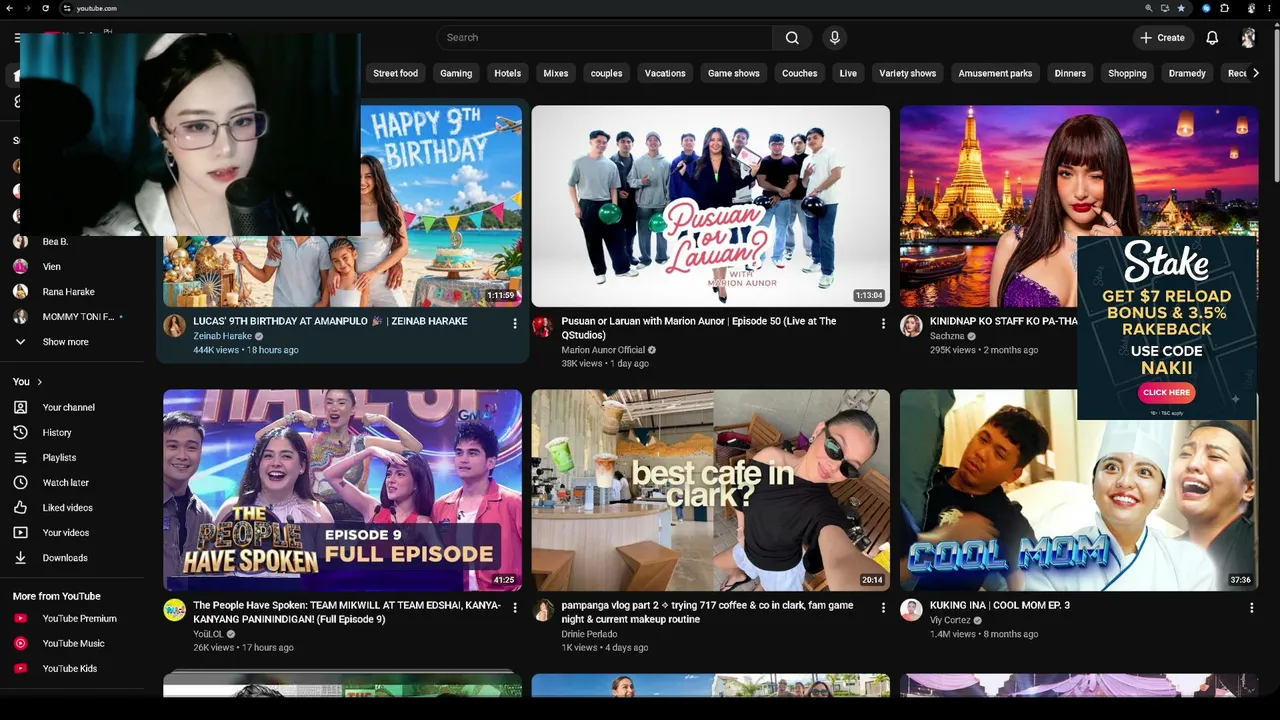The image size is (1280, 720).
Task: Focus the YouTube search box
Action: pos(604,38)
